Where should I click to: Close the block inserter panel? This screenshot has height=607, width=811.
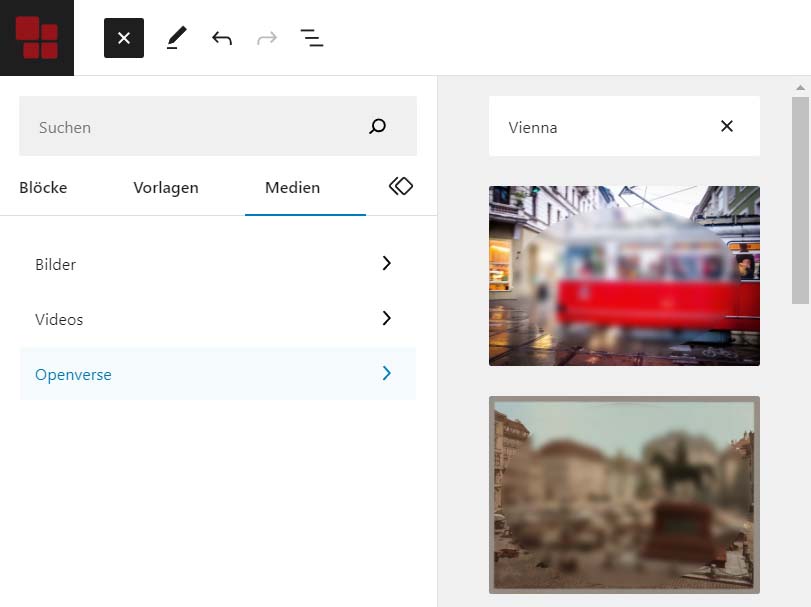pyautogui.click(x=124, y=38)
